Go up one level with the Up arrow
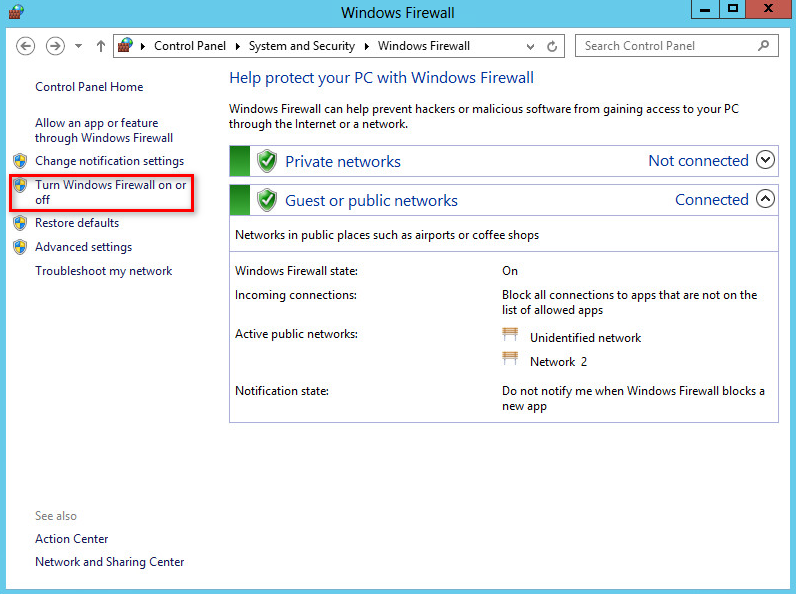This screenshot has width=796, height=594. (x=101, y=46)
